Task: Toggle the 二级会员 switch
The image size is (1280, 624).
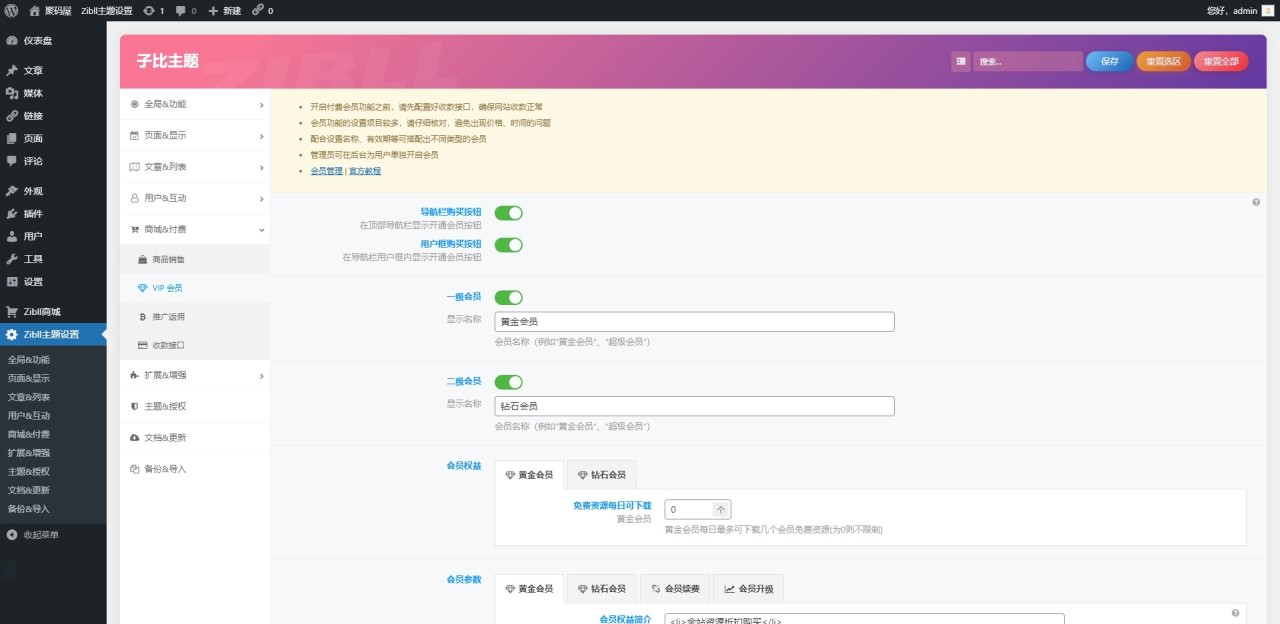Action: pyautogui.click(x=508, y=382)
